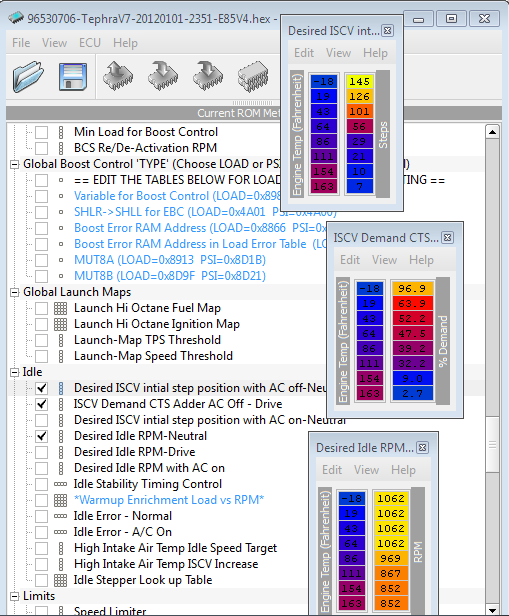Select MUT8B (LOAD=0x8D9F PSI=0x8D21) entry
Image resolution: width=509 pixels, height=616 pixels.
coord(170,276)
